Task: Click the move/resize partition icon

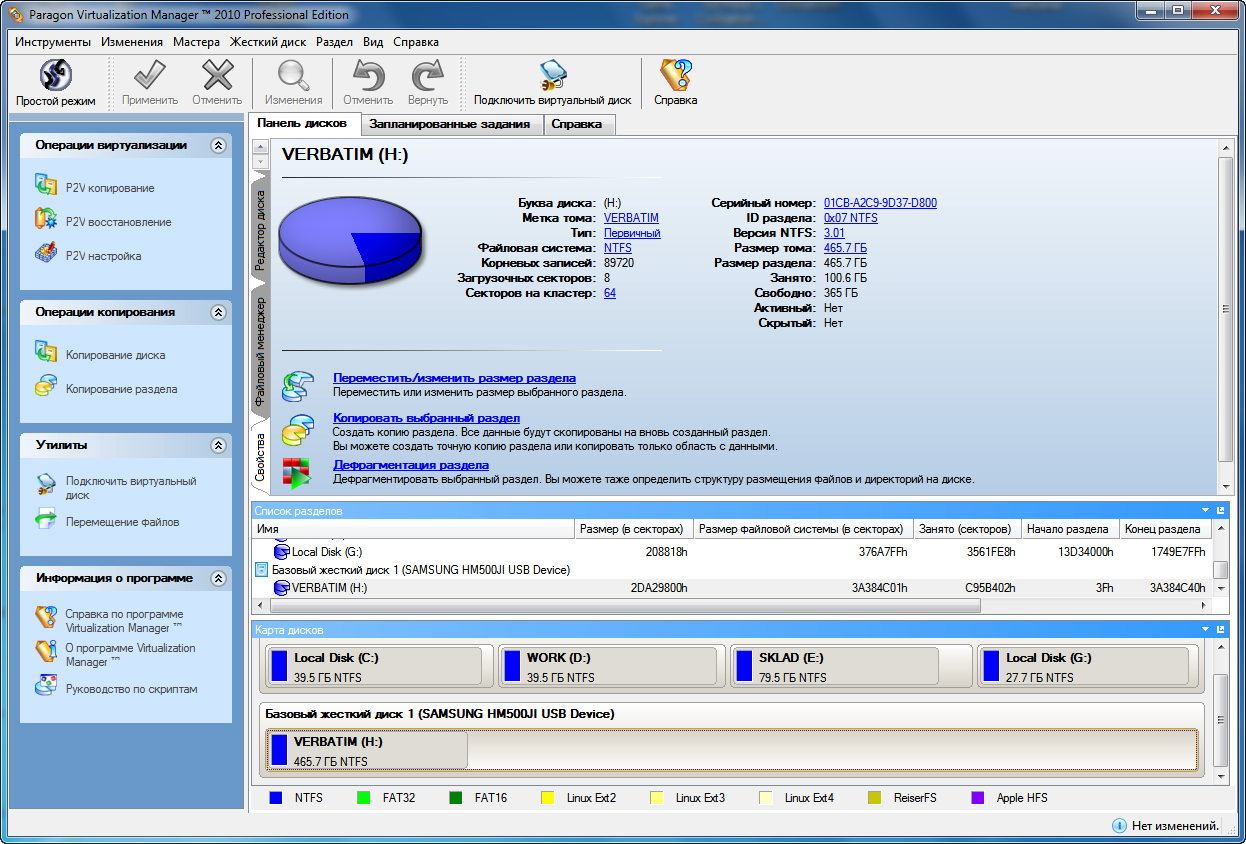Action: [x=297, y=385]
